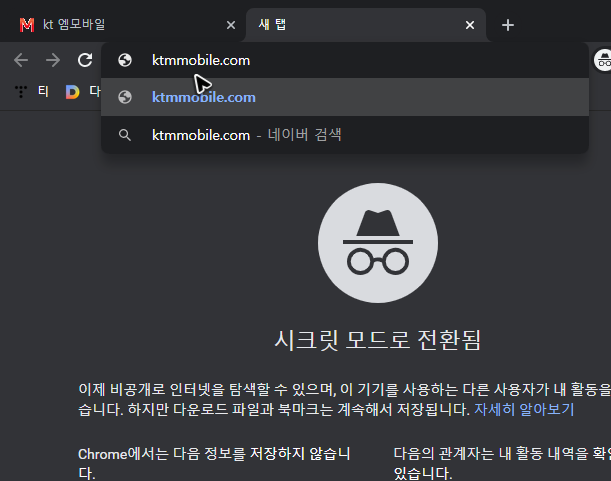Select the 새 탭 tab

click(366, 25)
